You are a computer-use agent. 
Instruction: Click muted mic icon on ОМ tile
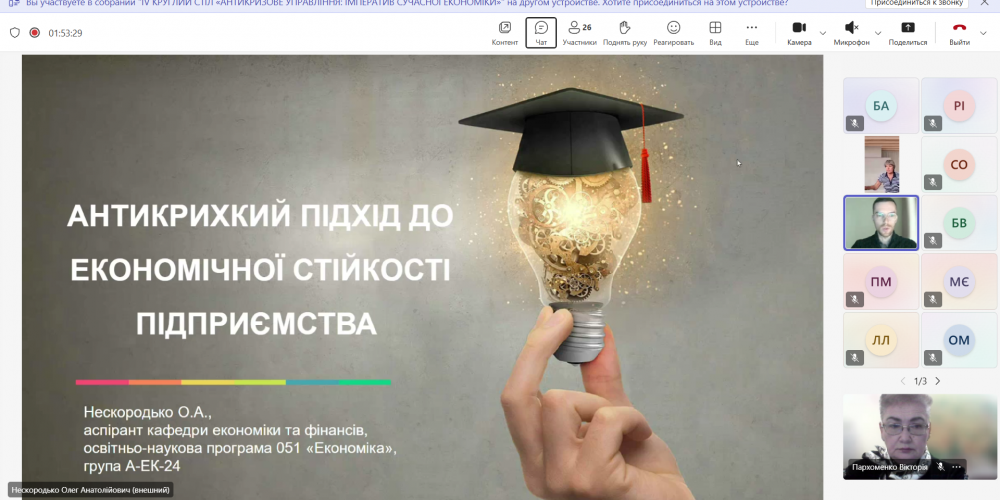click(x=933, y=358)
